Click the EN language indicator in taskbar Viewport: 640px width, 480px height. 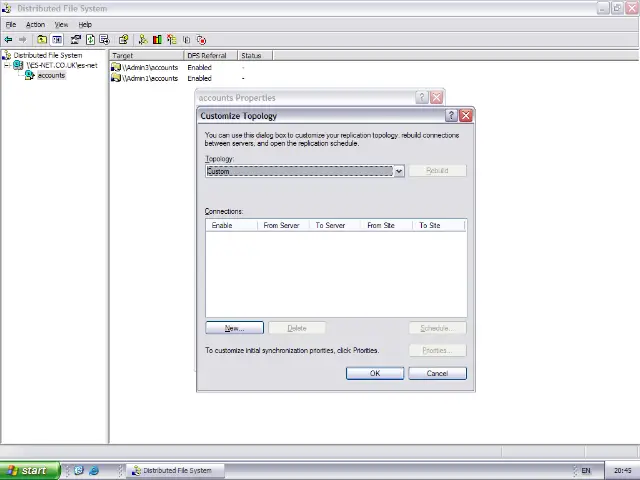click(586, 471)
